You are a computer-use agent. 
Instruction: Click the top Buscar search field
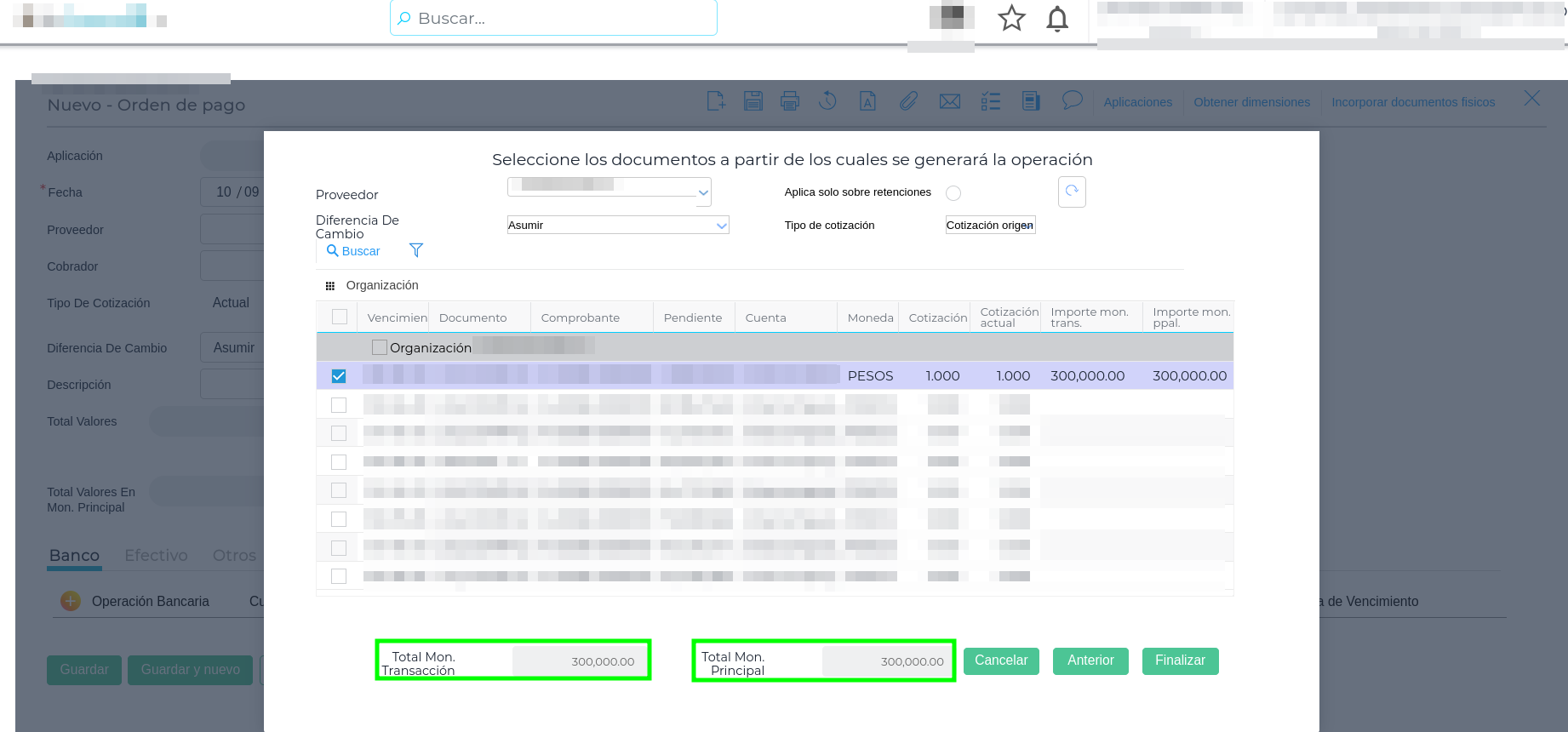(553, 18)
